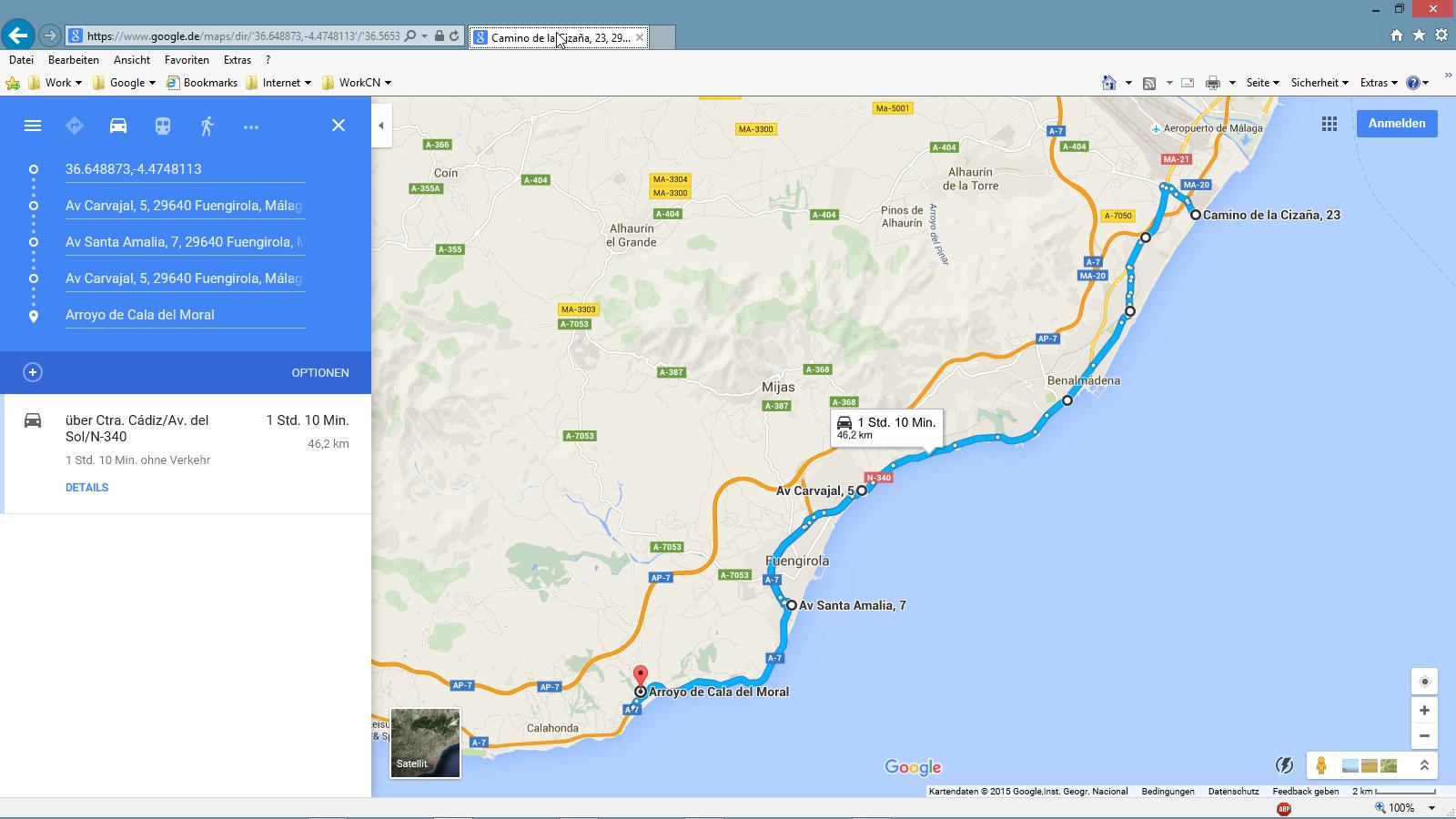Open the Ansicht menu
Image resolution: width=1456 pixels, height=819 pixels.
pos(132,60)
